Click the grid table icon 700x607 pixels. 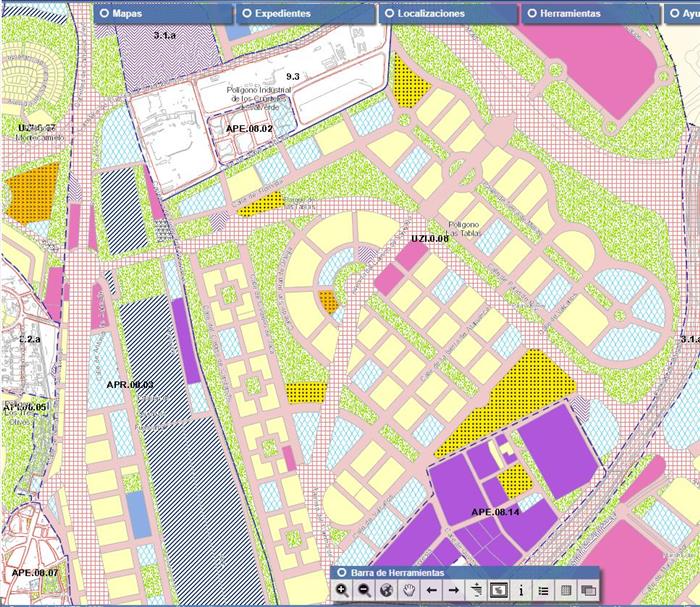(565, 590)
